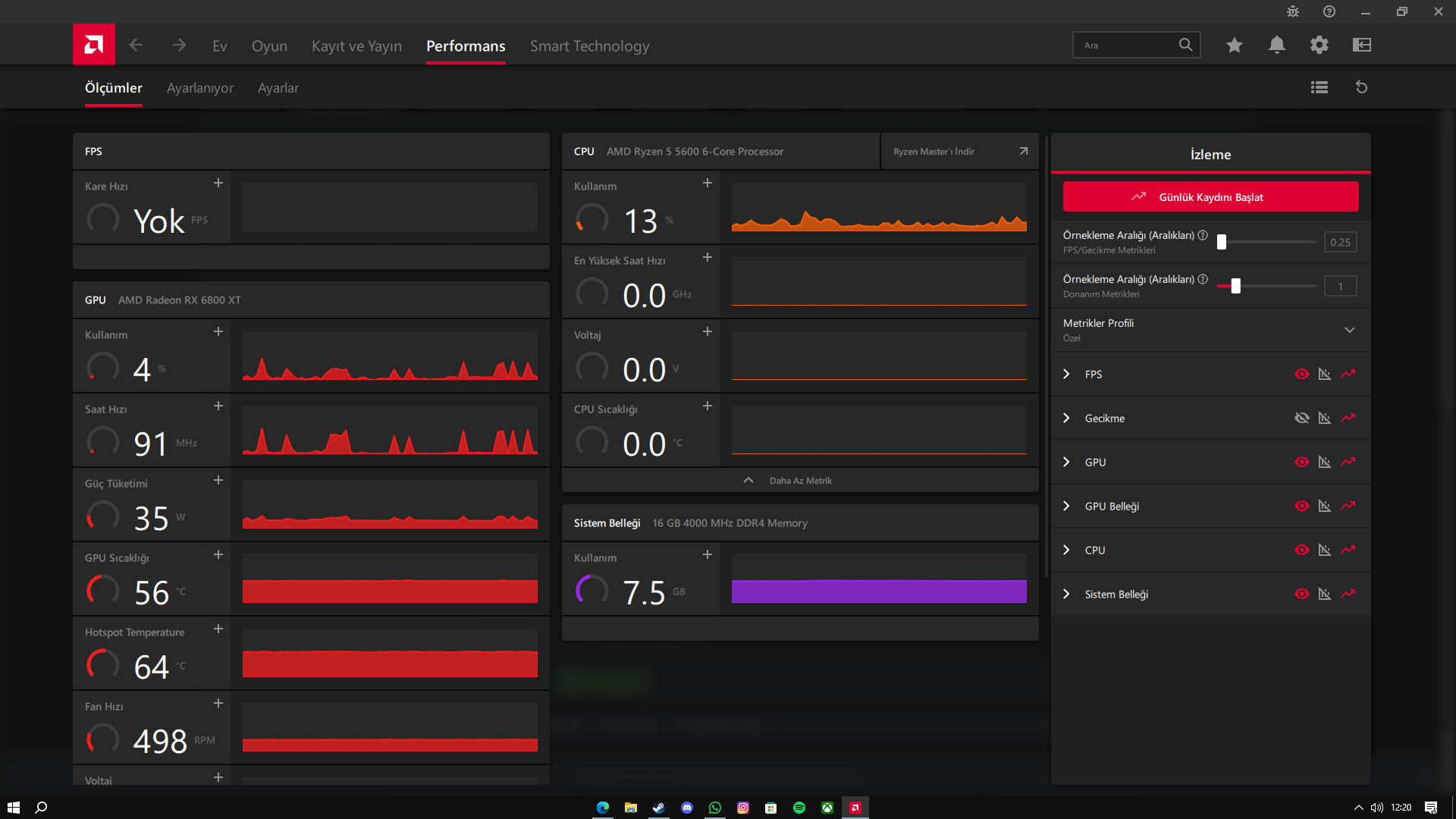1456x819 pixels.
Task: Click the AMD logo home icon
Action: pos(94,45)
